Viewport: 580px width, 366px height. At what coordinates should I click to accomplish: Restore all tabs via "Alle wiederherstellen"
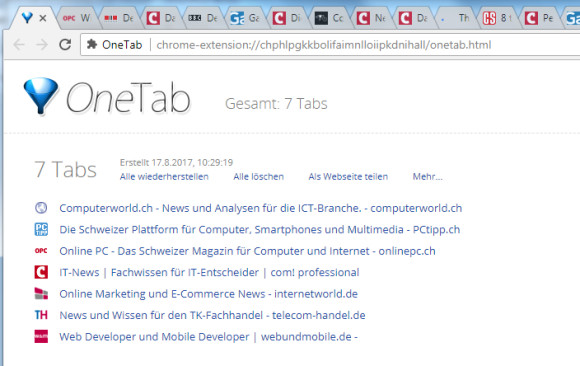[x=164, y=177]
